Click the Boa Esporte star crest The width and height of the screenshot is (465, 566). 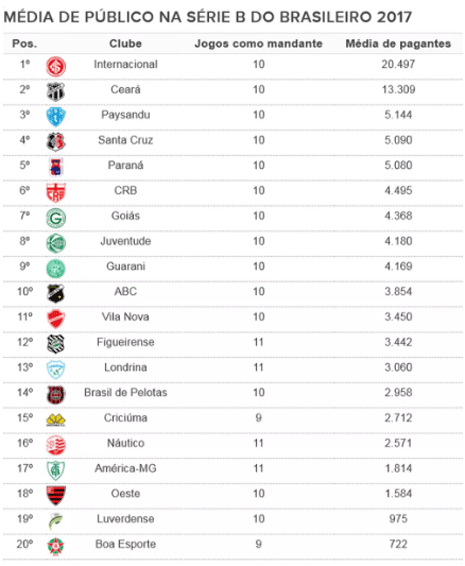tap(56, 546)
